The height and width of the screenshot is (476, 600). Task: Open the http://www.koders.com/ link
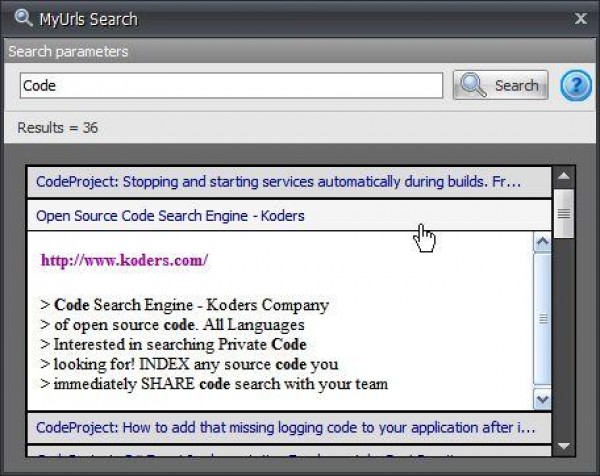click(124, 261)
